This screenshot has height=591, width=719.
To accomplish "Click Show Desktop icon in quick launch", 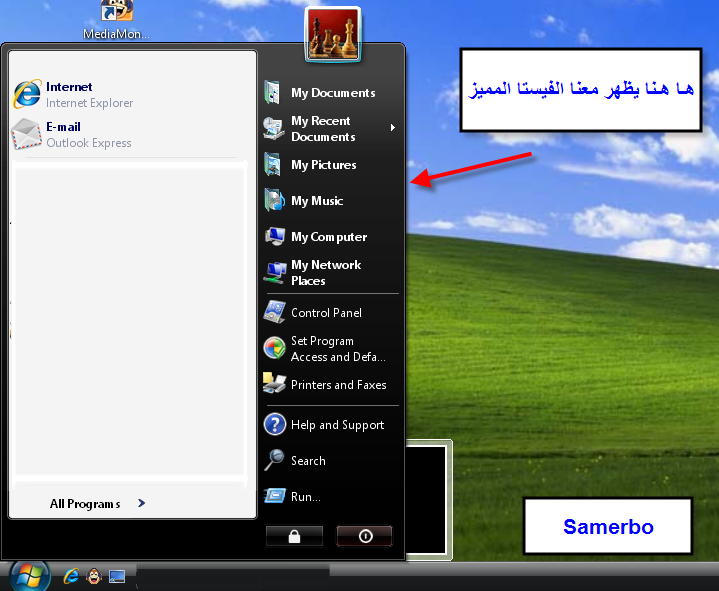I will (x=117, y=577).
